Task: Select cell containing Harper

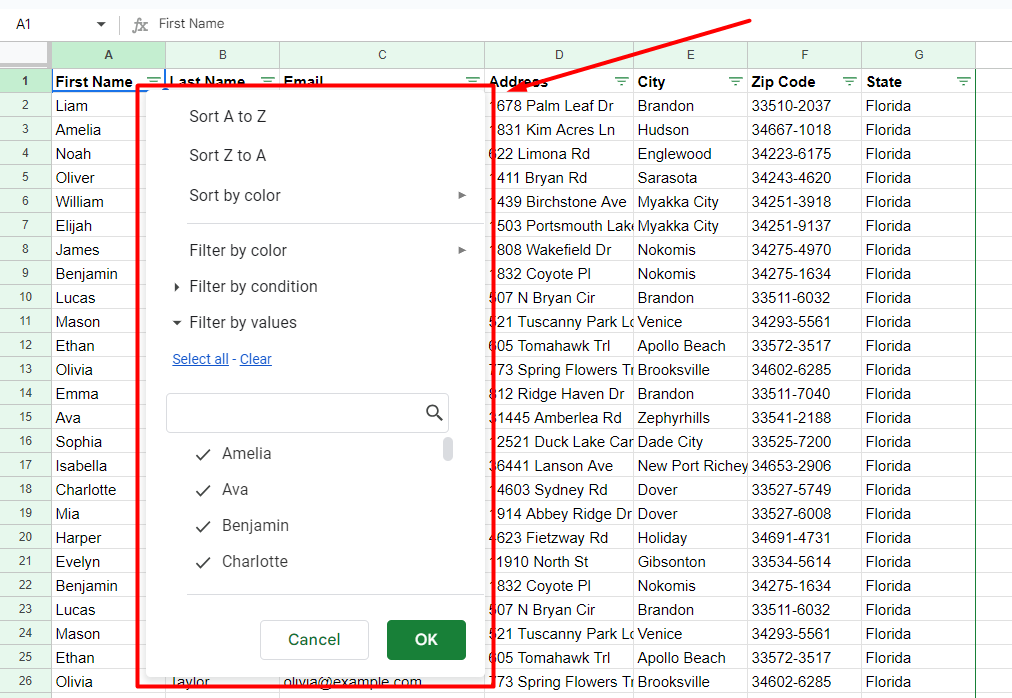Action: [x=94, y=537]
